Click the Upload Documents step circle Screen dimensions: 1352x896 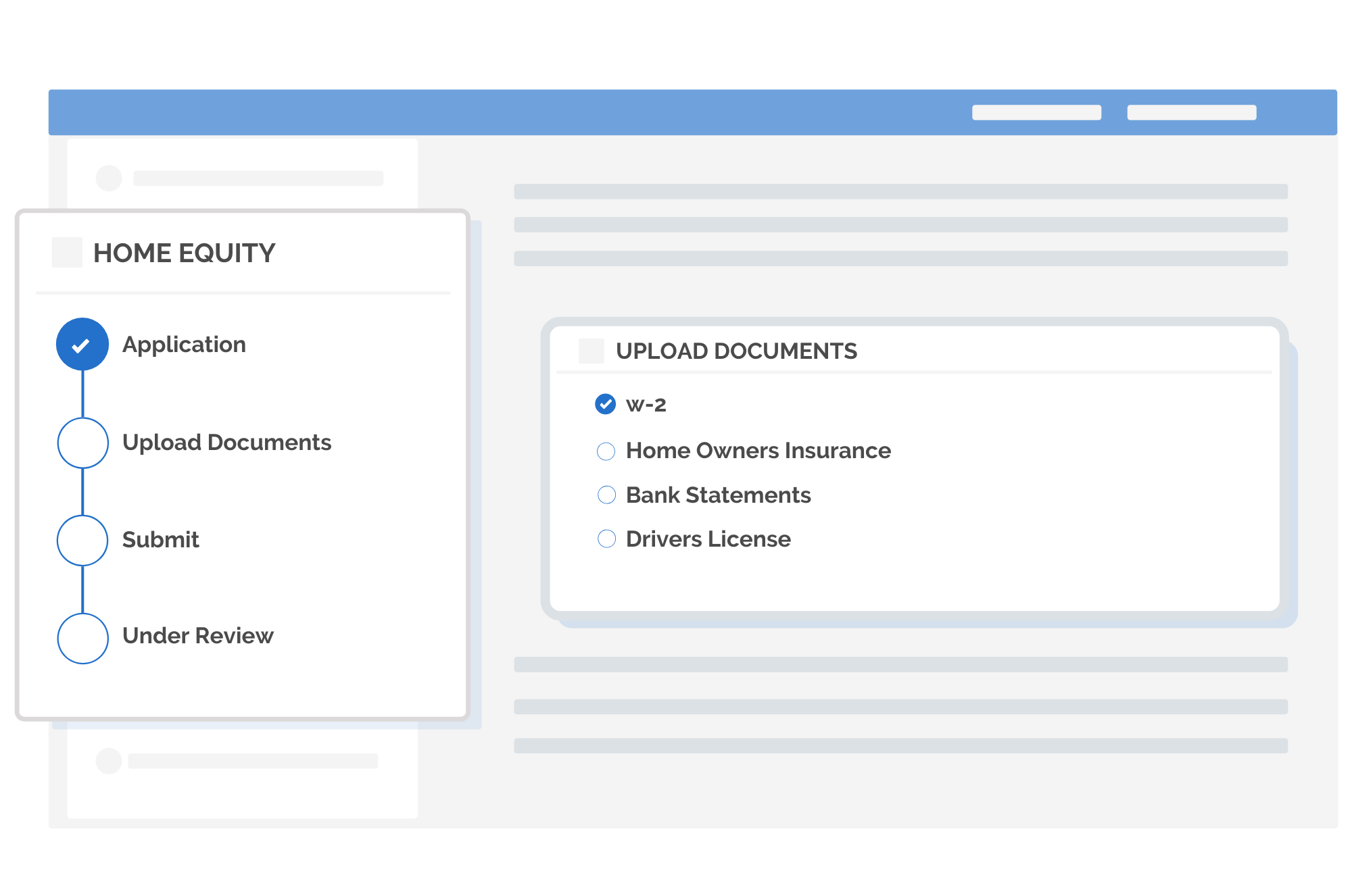pos(82,443)
